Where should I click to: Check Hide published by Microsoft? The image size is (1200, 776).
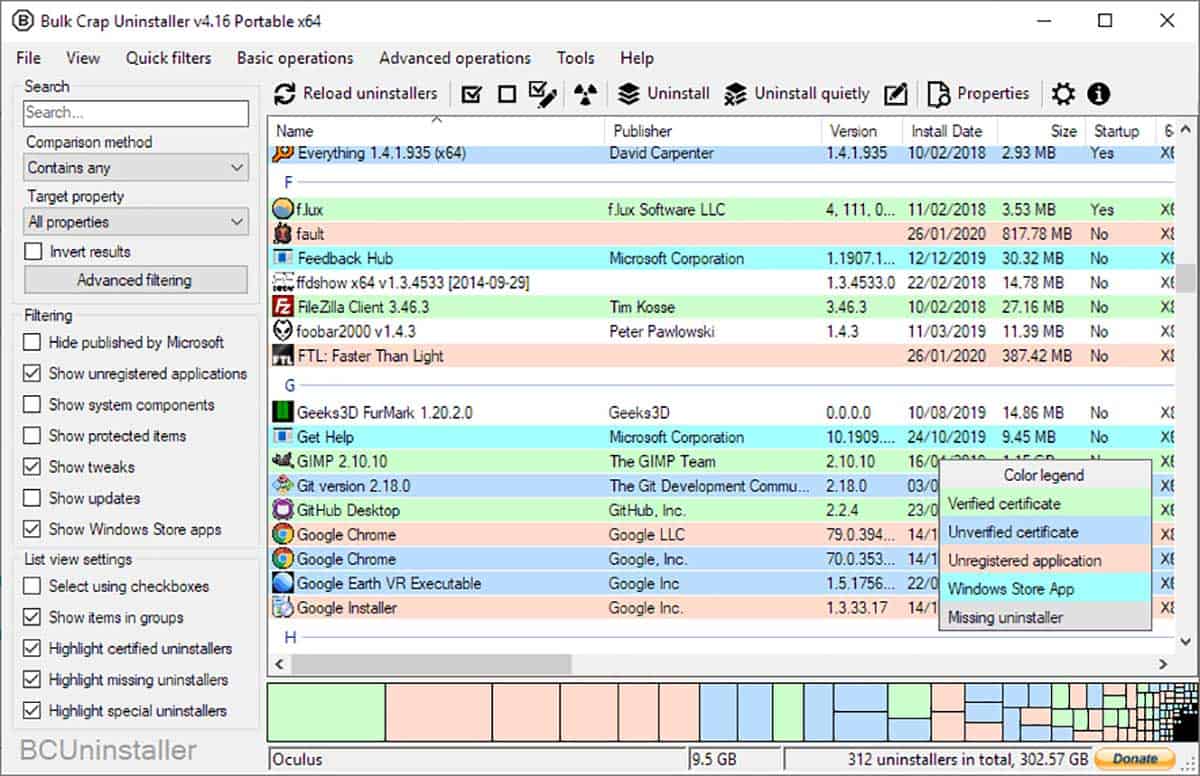(31, 342)
